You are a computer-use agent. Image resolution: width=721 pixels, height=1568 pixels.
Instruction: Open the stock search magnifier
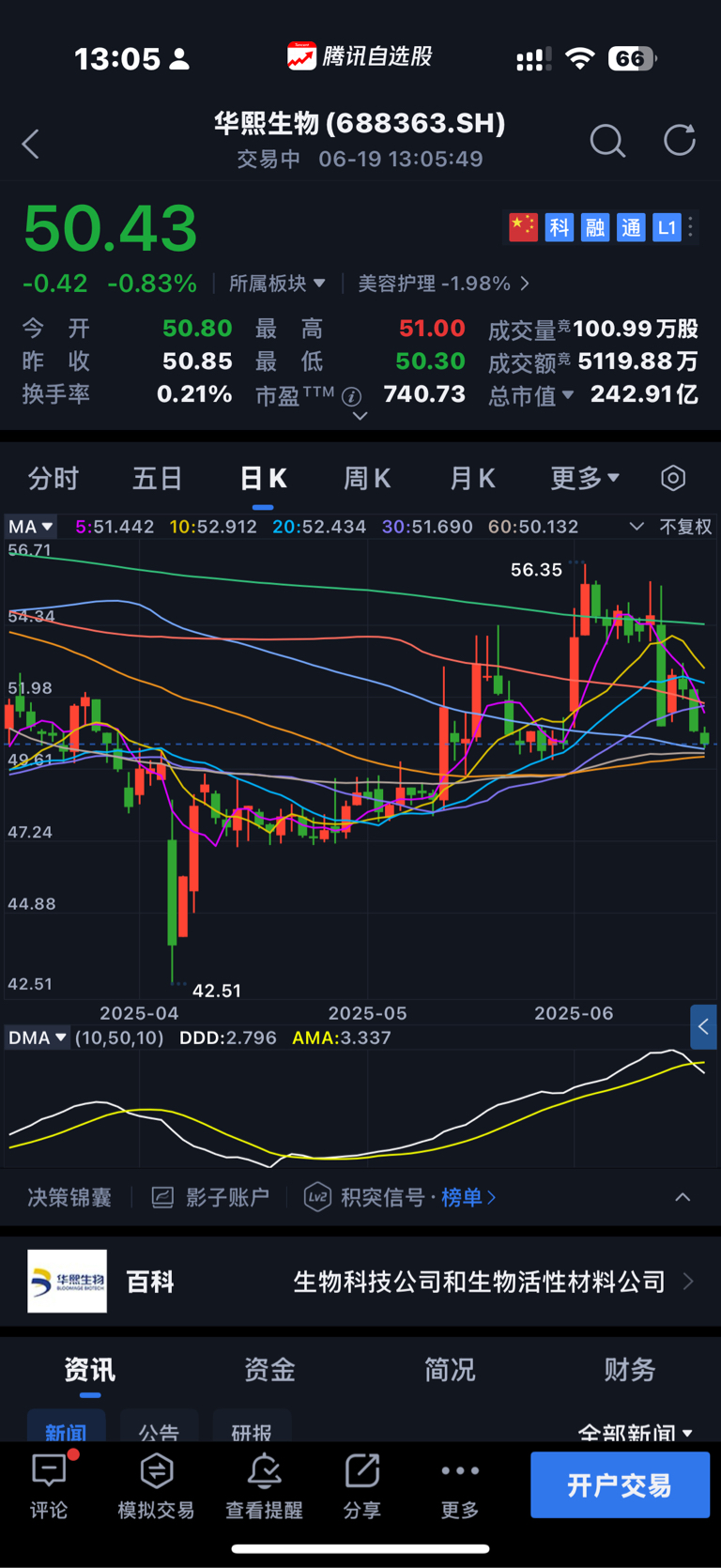pyautogui.click(x=607, y=141)
